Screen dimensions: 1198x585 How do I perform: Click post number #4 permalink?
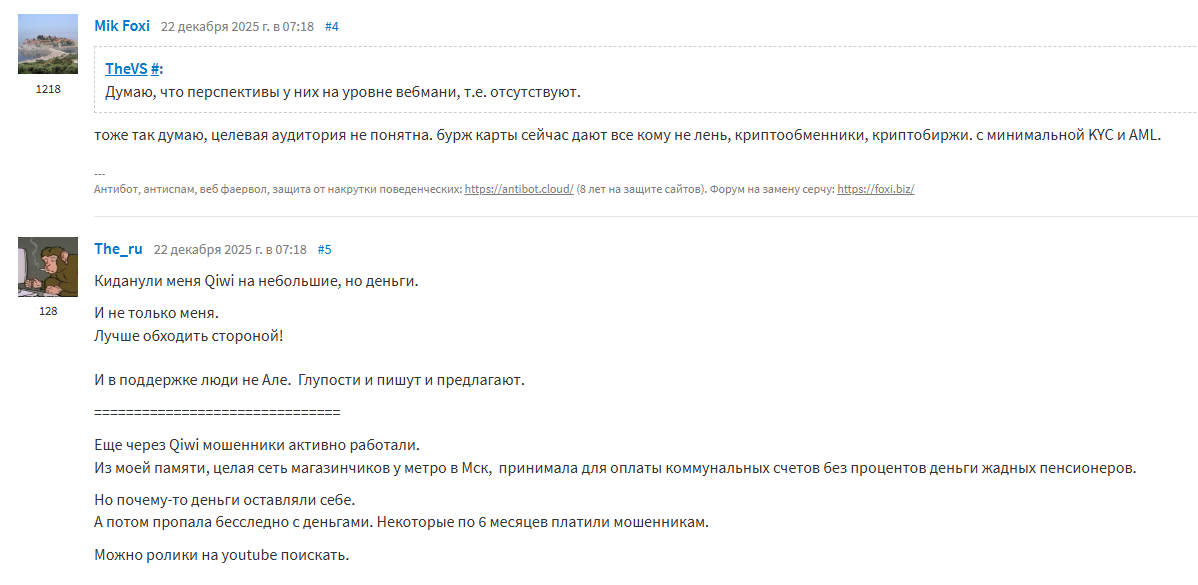pyautogui.click(x=332, y=27)
